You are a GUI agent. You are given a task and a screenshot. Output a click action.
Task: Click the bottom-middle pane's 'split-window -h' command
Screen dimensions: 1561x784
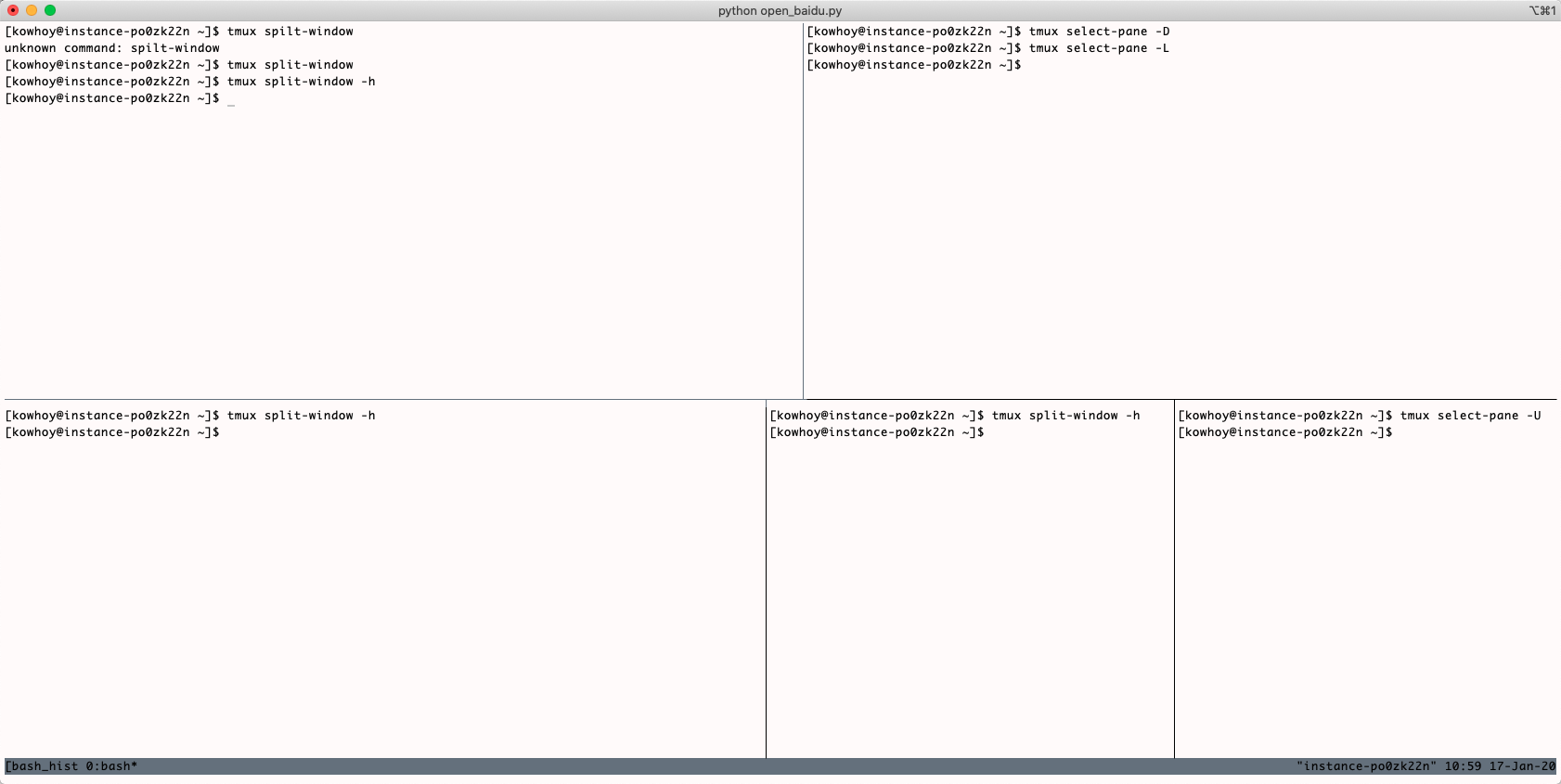coord(1065,416)
